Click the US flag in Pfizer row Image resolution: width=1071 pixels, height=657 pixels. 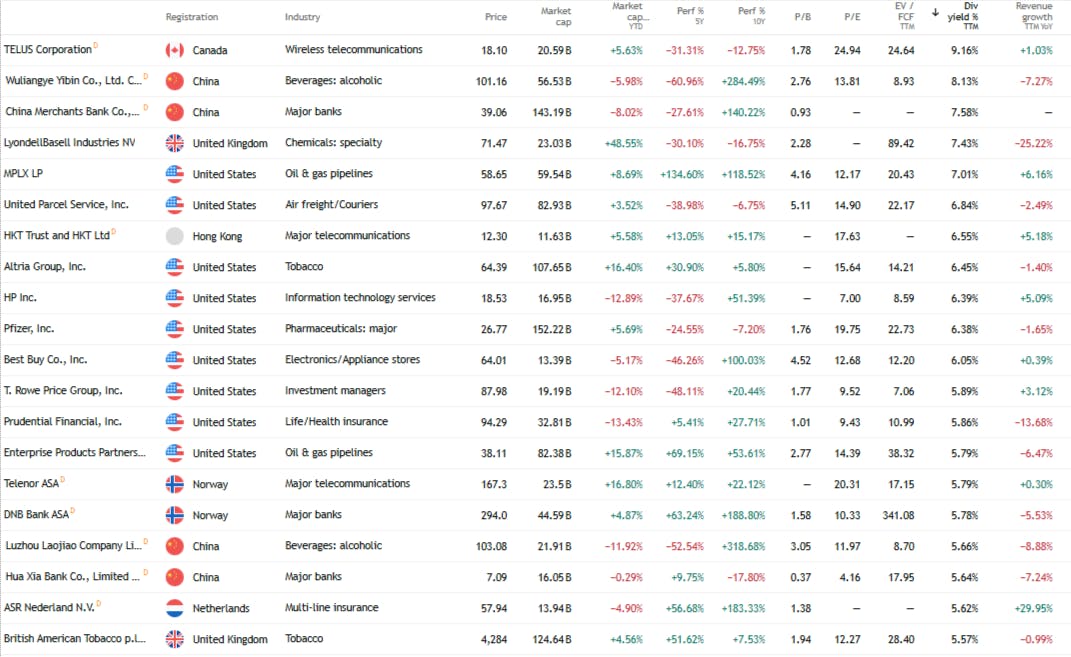175,328
